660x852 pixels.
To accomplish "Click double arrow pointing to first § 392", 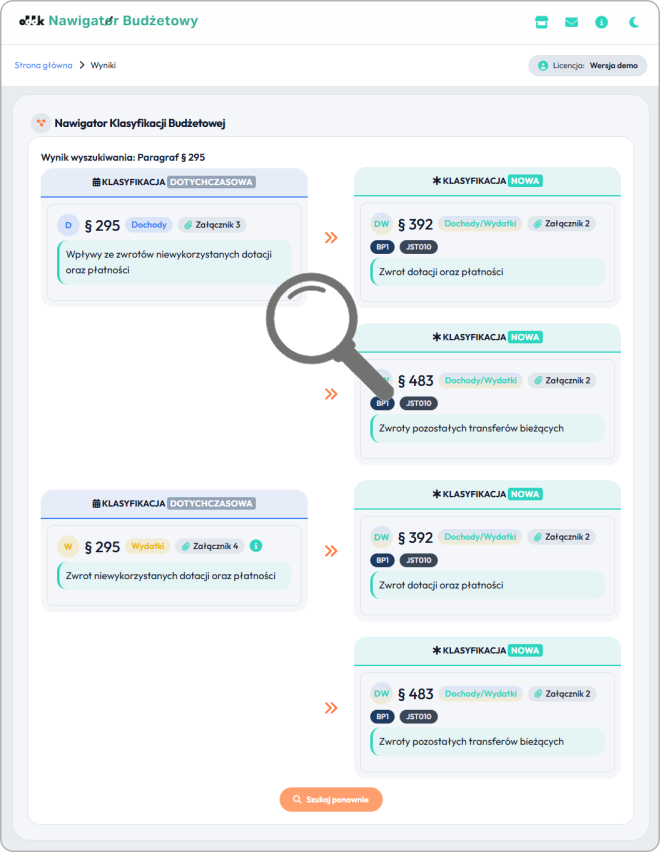I will 331,237.
